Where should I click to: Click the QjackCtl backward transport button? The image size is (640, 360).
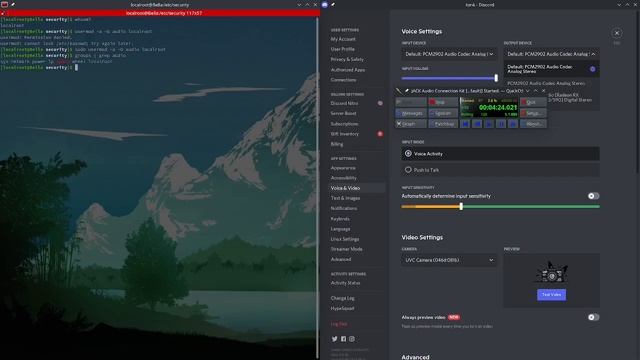coord(477,124)
